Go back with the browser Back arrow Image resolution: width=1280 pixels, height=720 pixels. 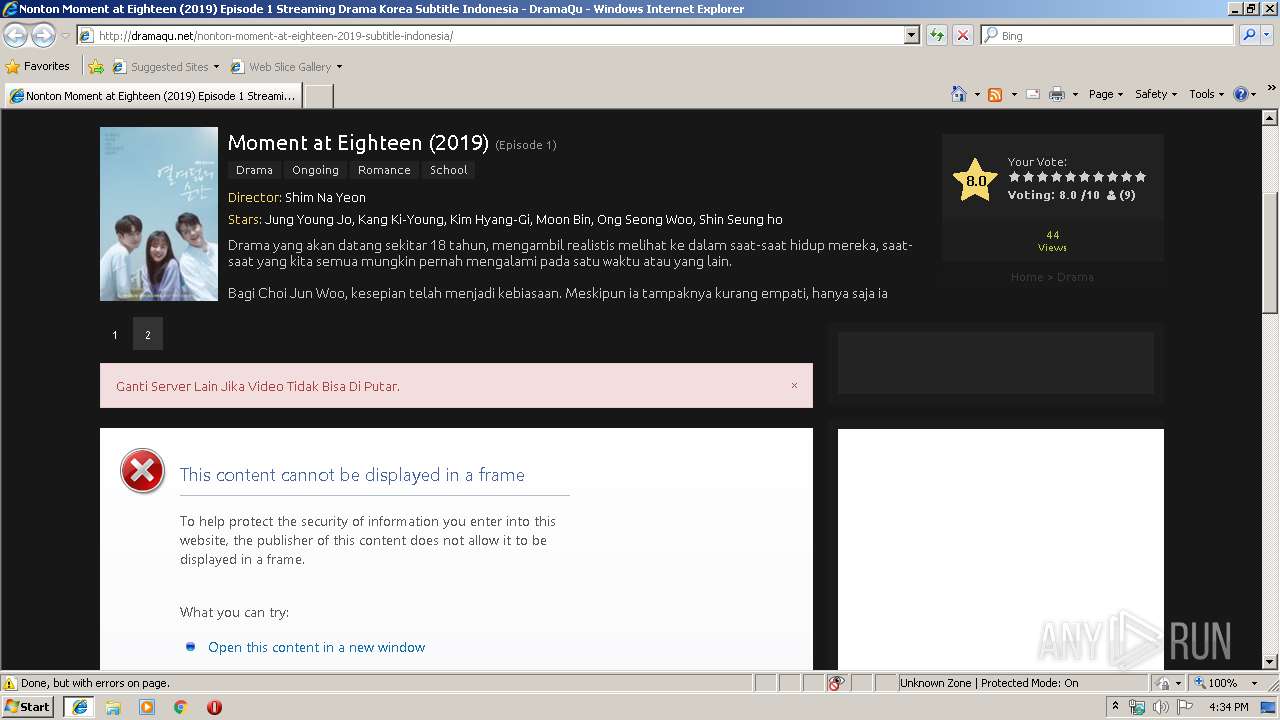click(15, 35)
